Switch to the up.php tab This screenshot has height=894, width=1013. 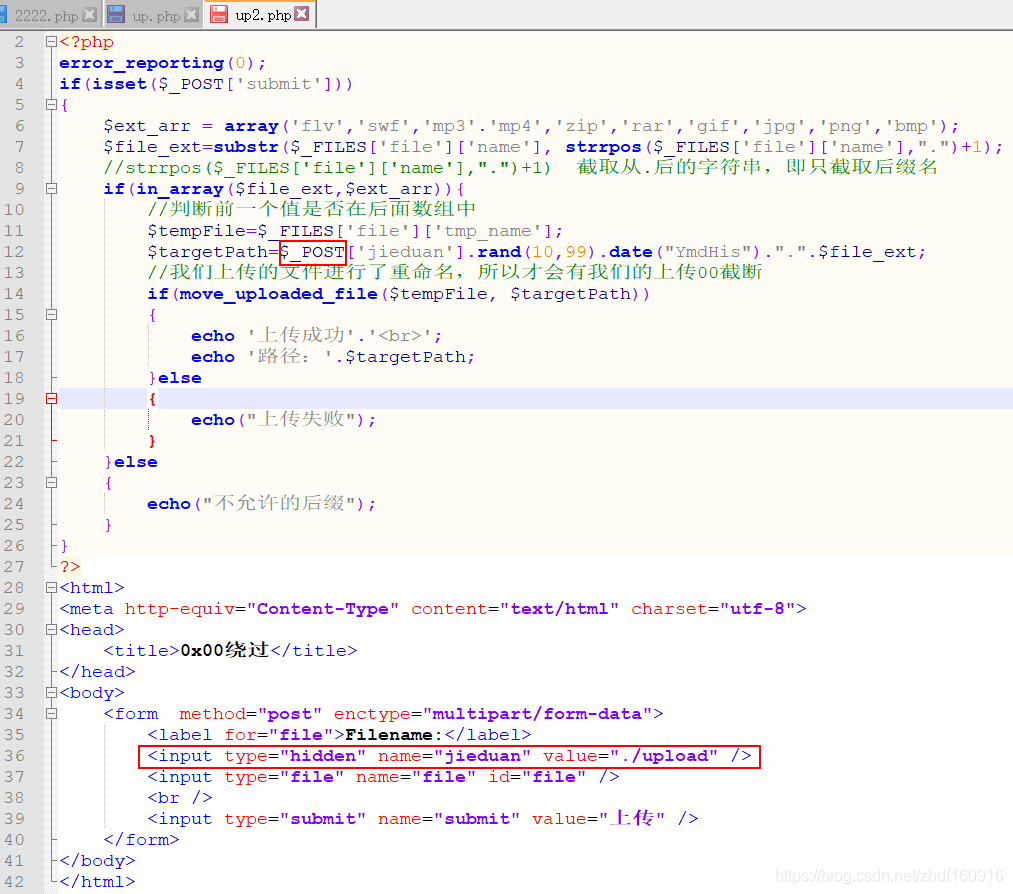point(155,16)
